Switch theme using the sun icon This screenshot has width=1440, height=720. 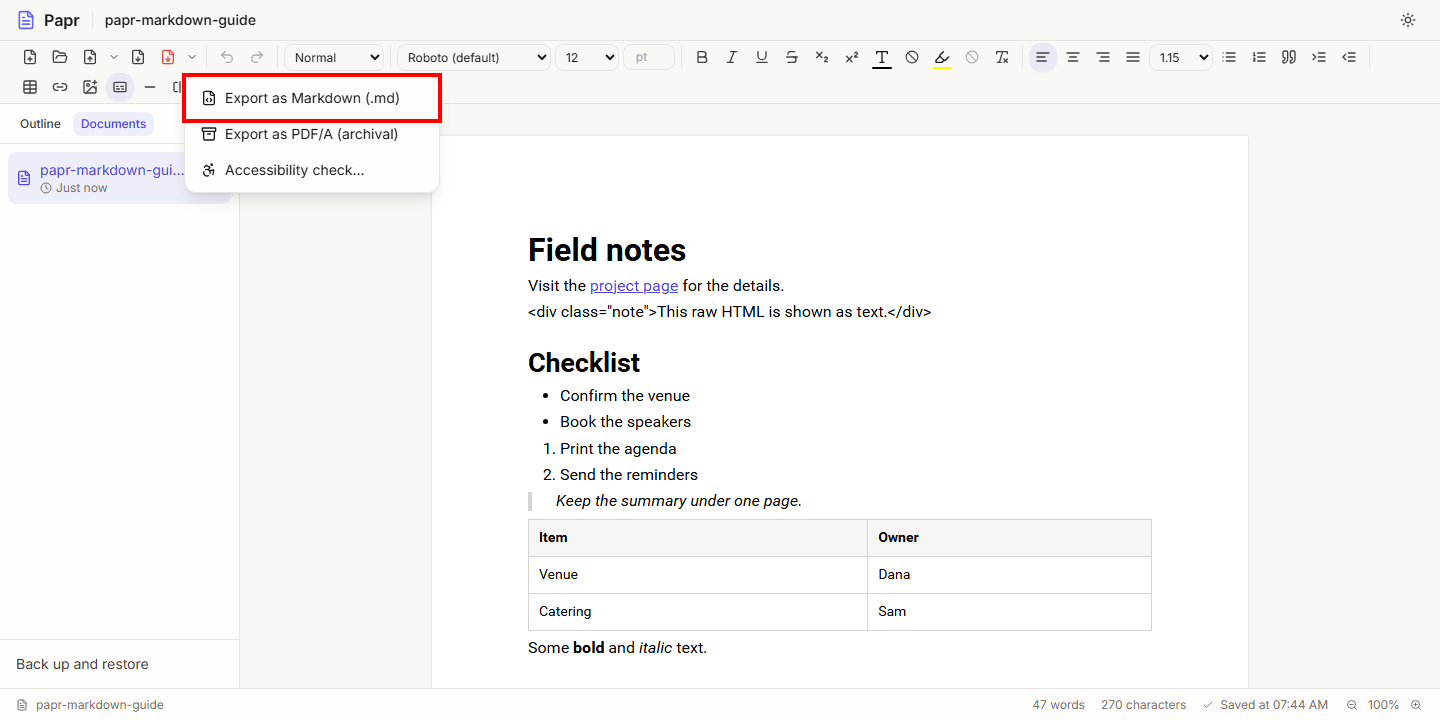tap(1408, 20)
